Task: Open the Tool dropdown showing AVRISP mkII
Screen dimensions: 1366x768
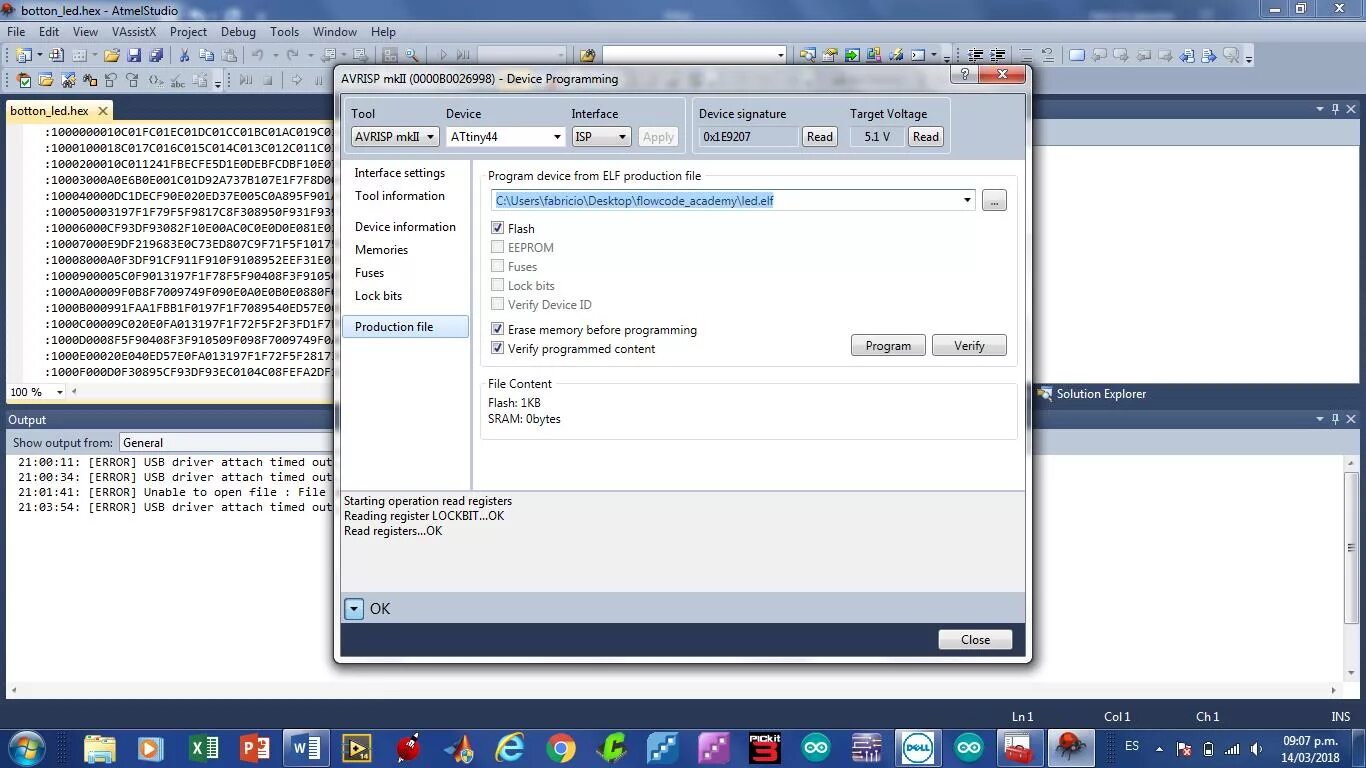Action: pyautogui.click(x=395, y=137)
